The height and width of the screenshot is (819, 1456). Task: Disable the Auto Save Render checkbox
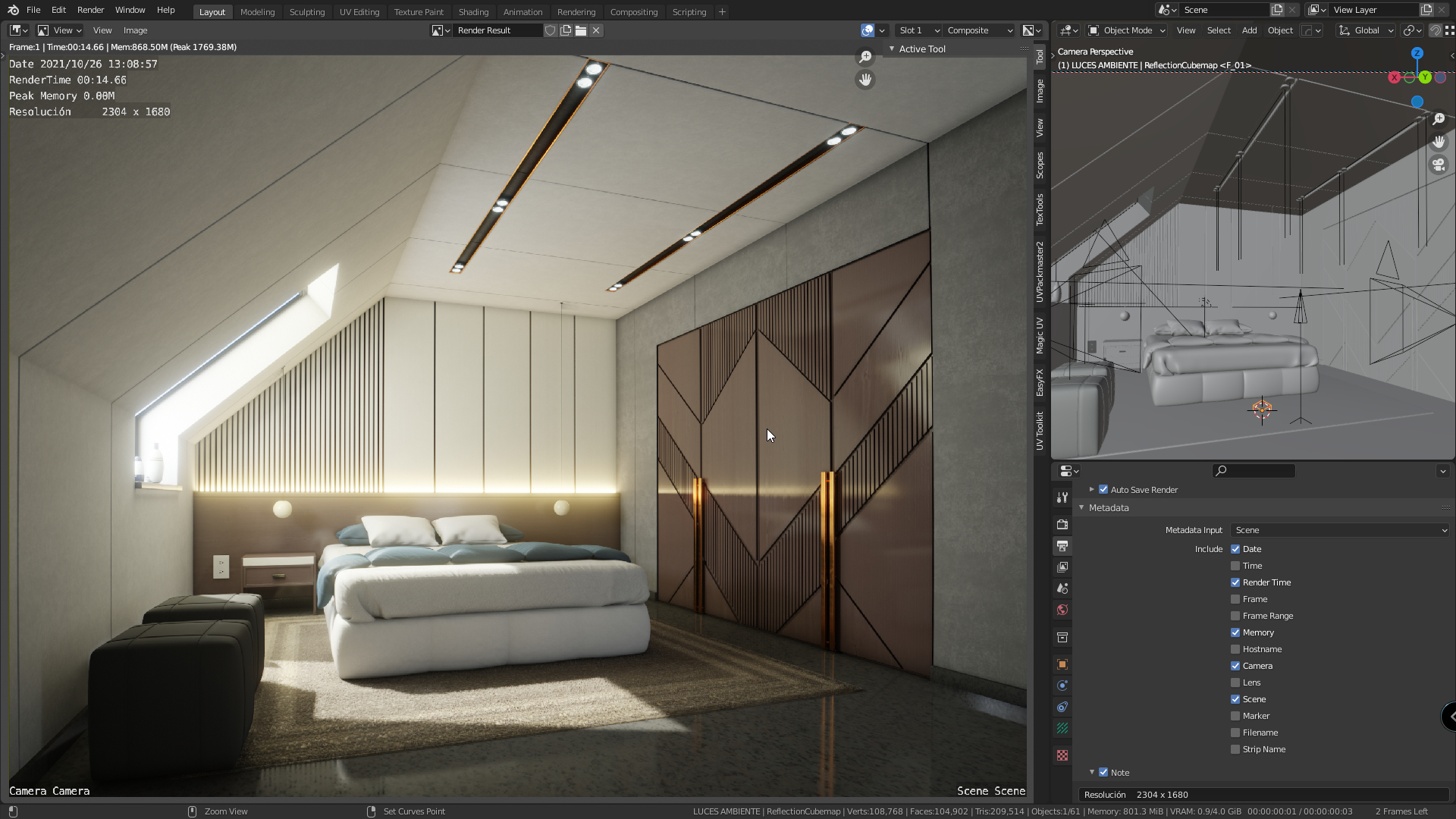pos(1103,490)
